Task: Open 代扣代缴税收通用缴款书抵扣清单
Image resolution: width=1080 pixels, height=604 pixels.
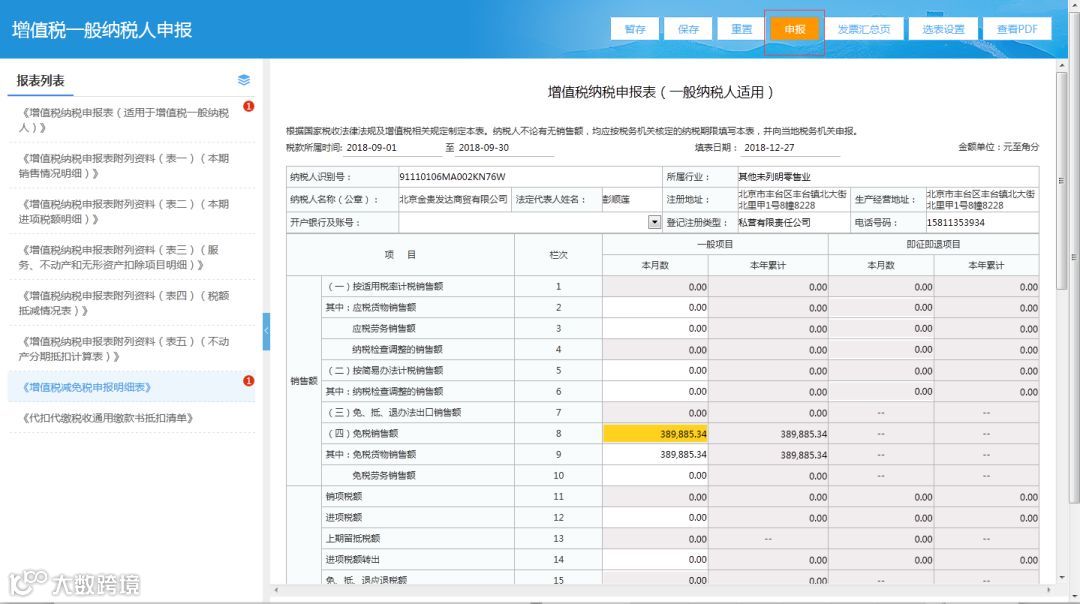Action: click(x=107, y=418)
